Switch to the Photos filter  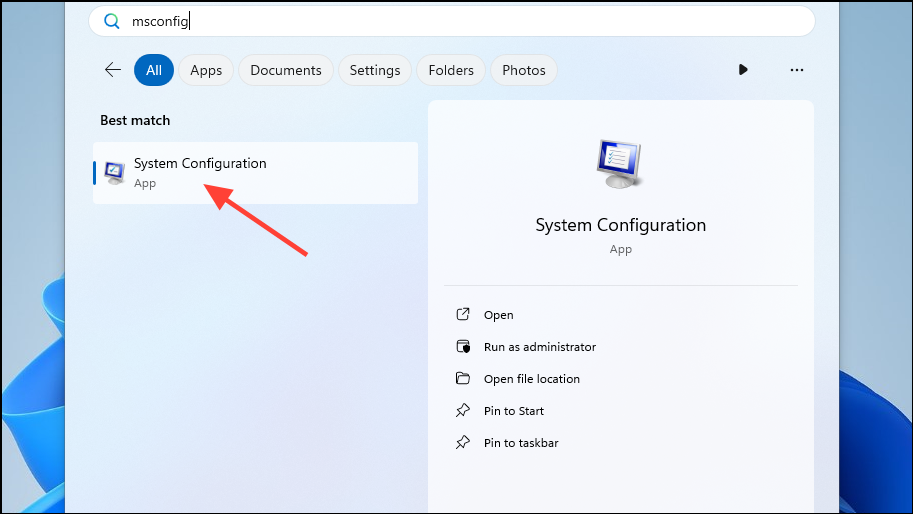(523, 70)
